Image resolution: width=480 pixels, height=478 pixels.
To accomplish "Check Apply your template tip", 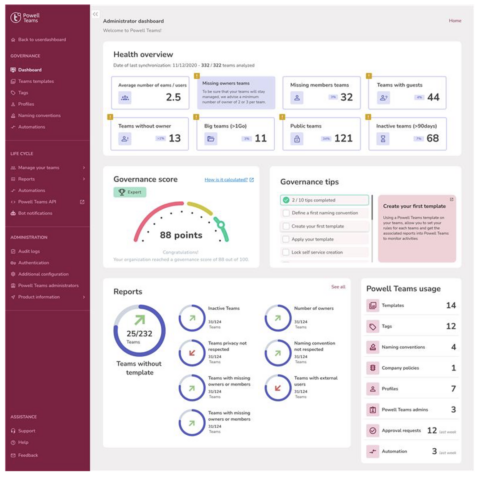I will (x=286, y=239).
